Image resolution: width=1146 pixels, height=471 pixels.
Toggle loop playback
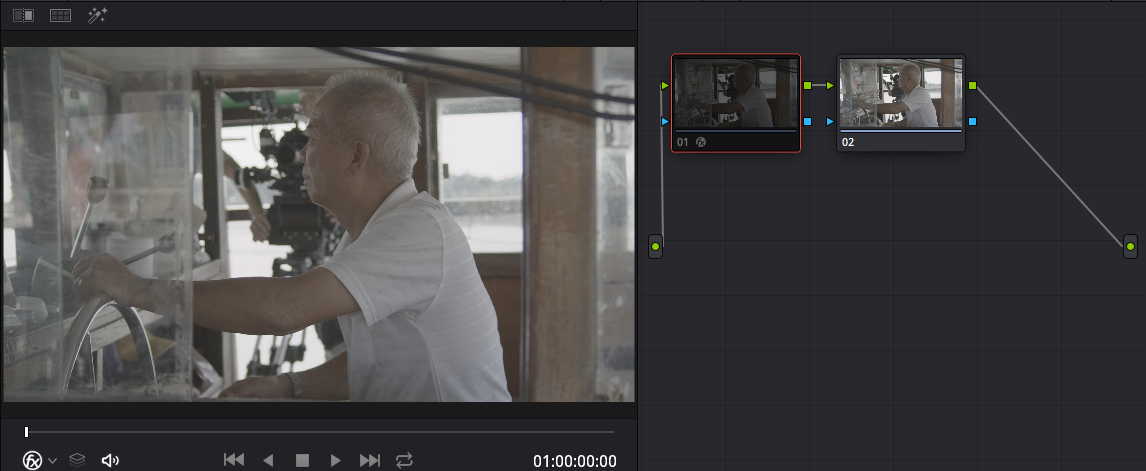404,460
